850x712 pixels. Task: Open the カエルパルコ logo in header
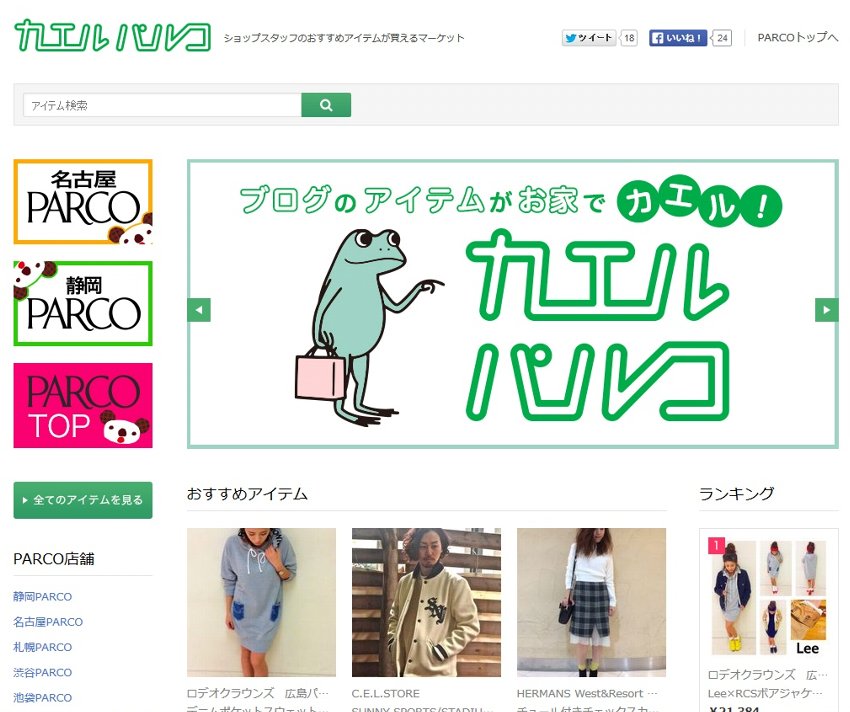click(x=112, y=36)
